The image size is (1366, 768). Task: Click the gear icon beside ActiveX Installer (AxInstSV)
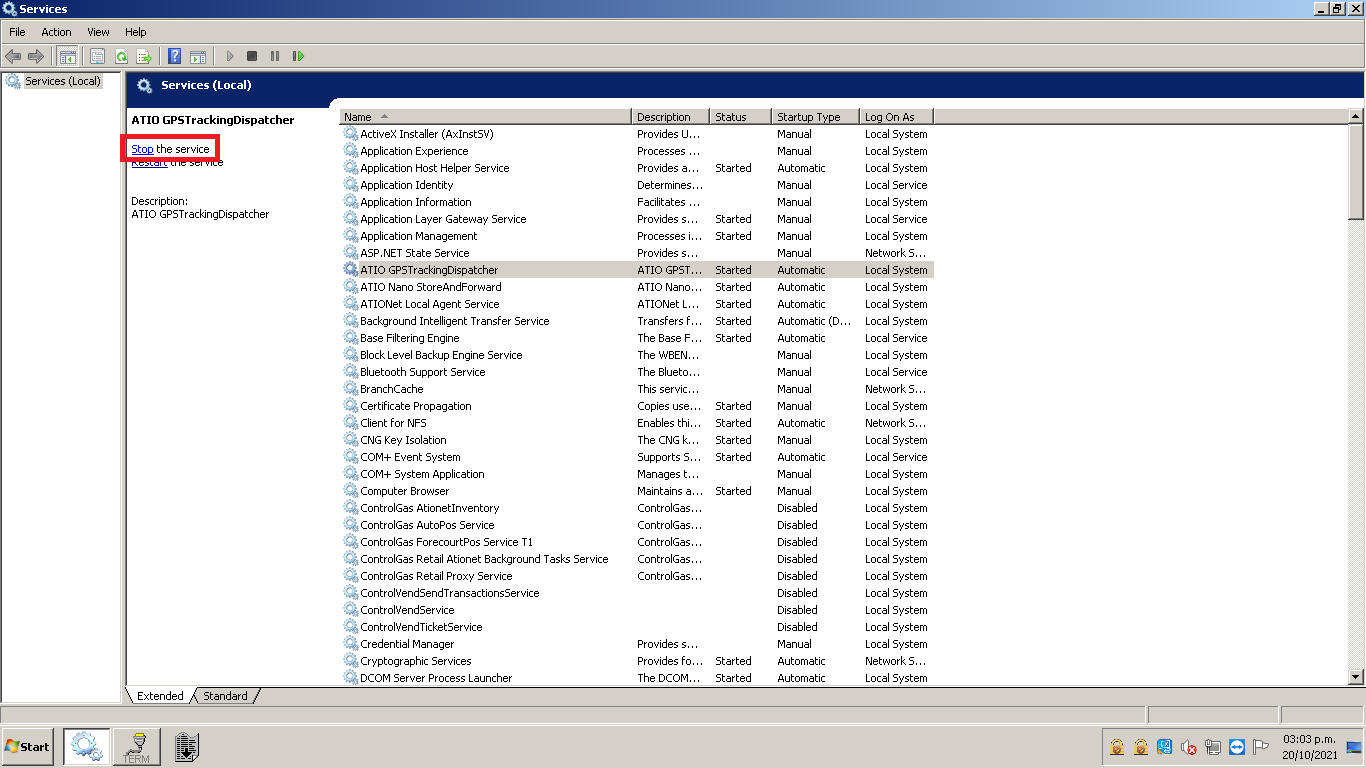pyautogui.click(x=350, y=134)
